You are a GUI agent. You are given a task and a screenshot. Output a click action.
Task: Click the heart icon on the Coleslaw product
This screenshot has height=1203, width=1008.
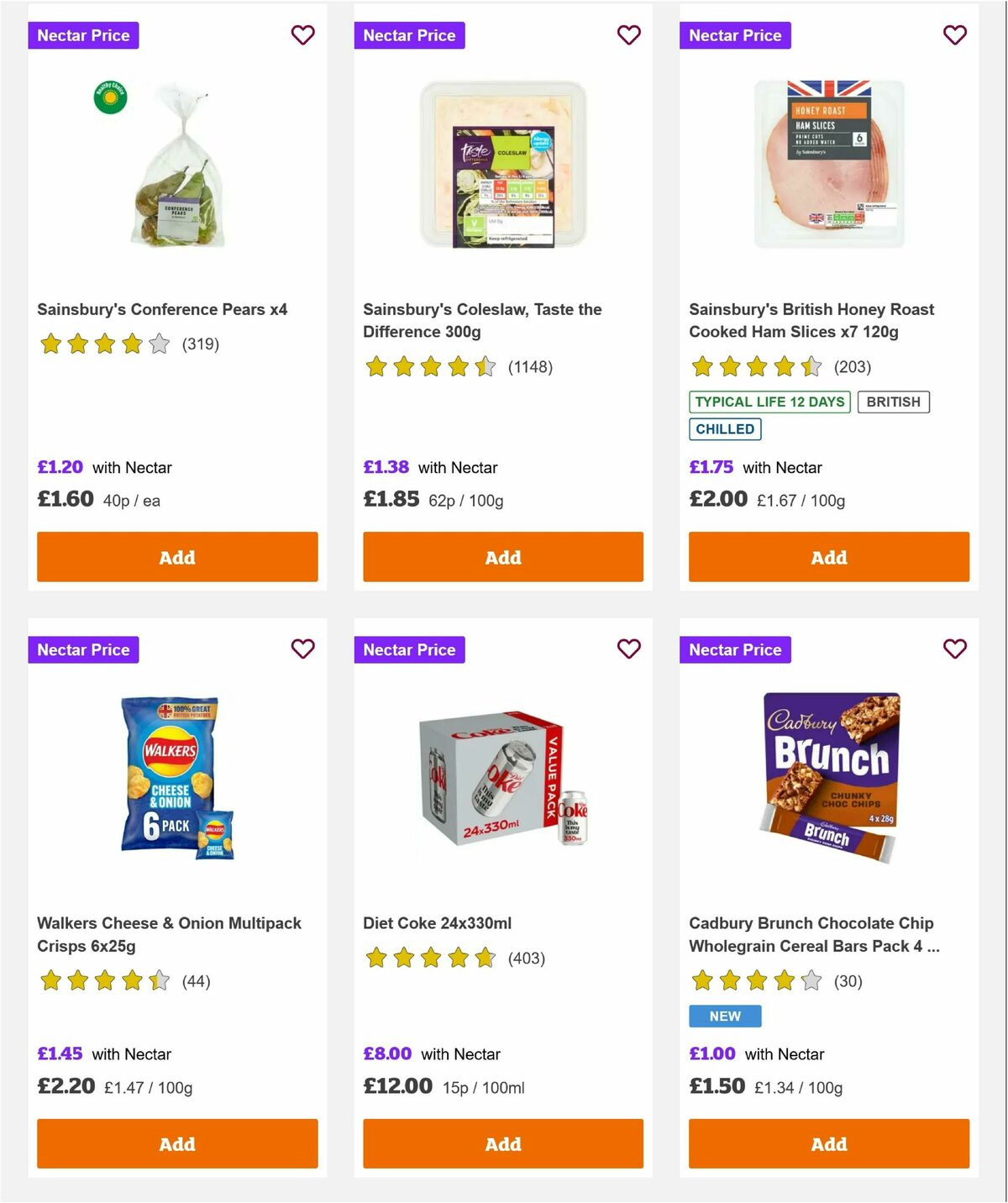[628, 35]
